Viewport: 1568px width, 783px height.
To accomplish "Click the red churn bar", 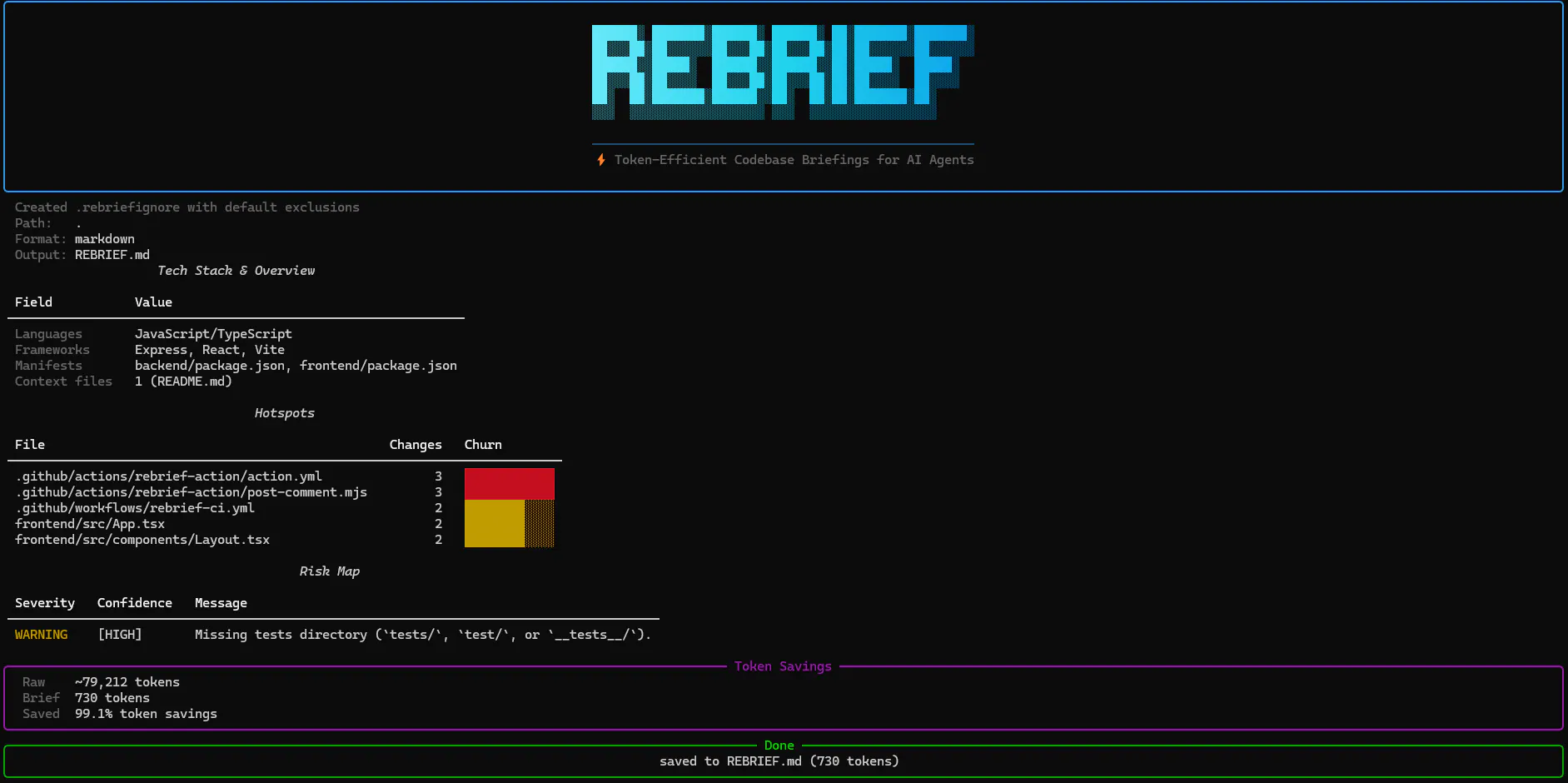I will pos(510,484).
